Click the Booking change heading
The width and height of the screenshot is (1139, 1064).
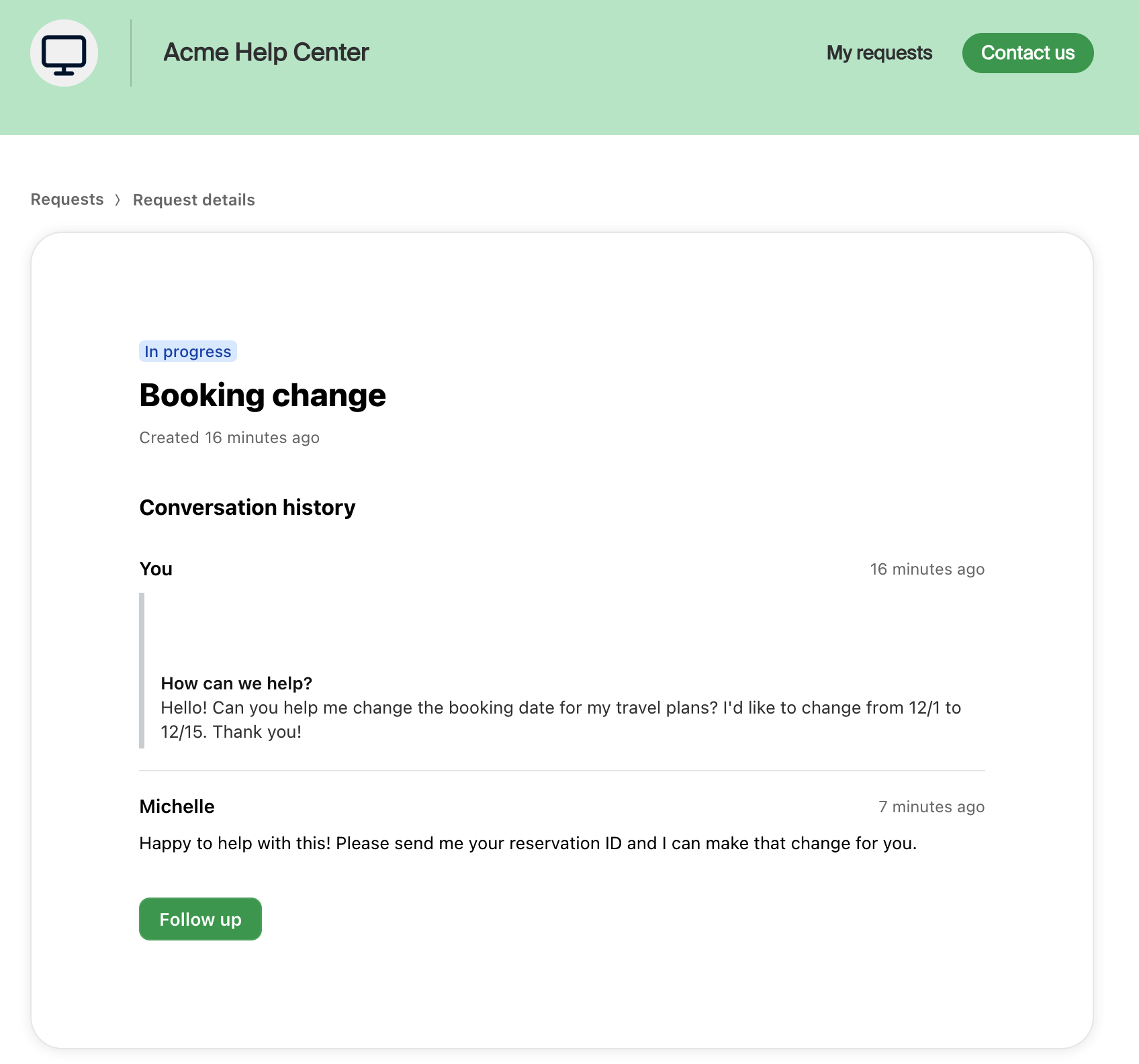tap(263, 395)
